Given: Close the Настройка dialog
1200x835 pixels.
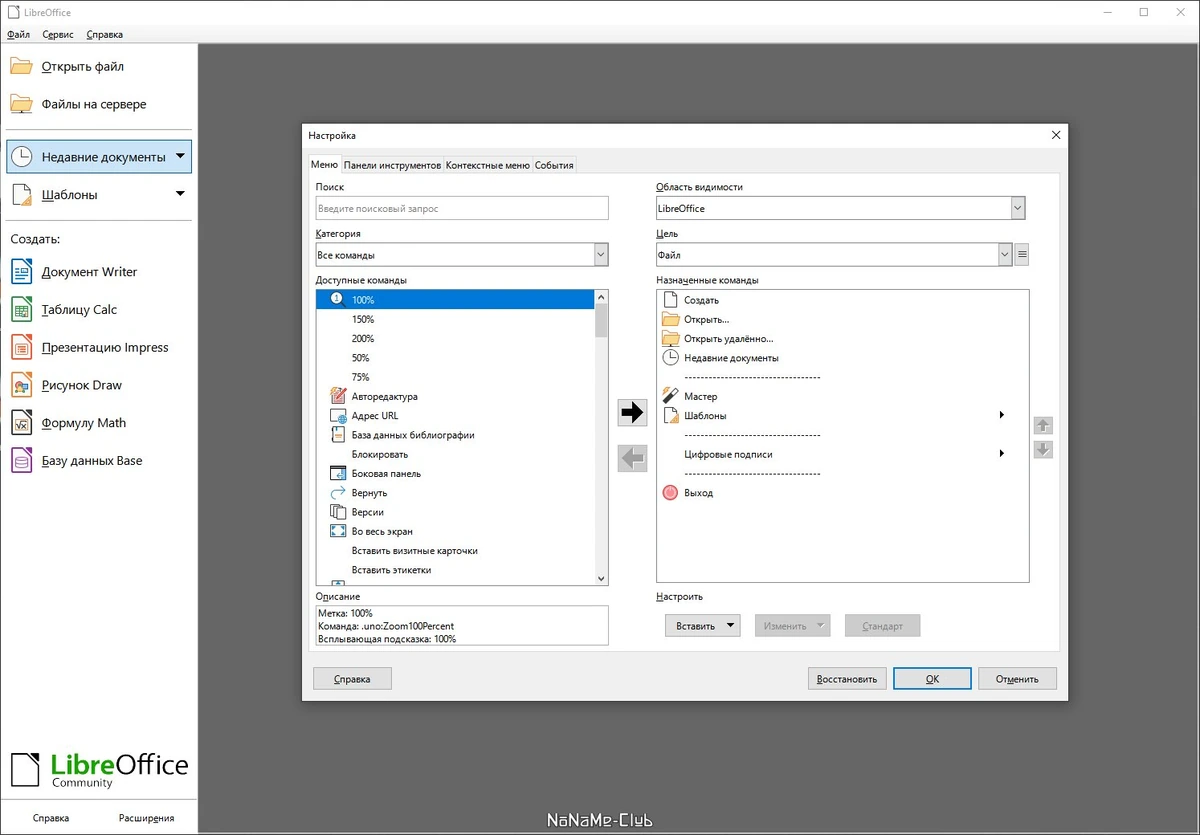Looking at the screenshot, I should 1055,135.
